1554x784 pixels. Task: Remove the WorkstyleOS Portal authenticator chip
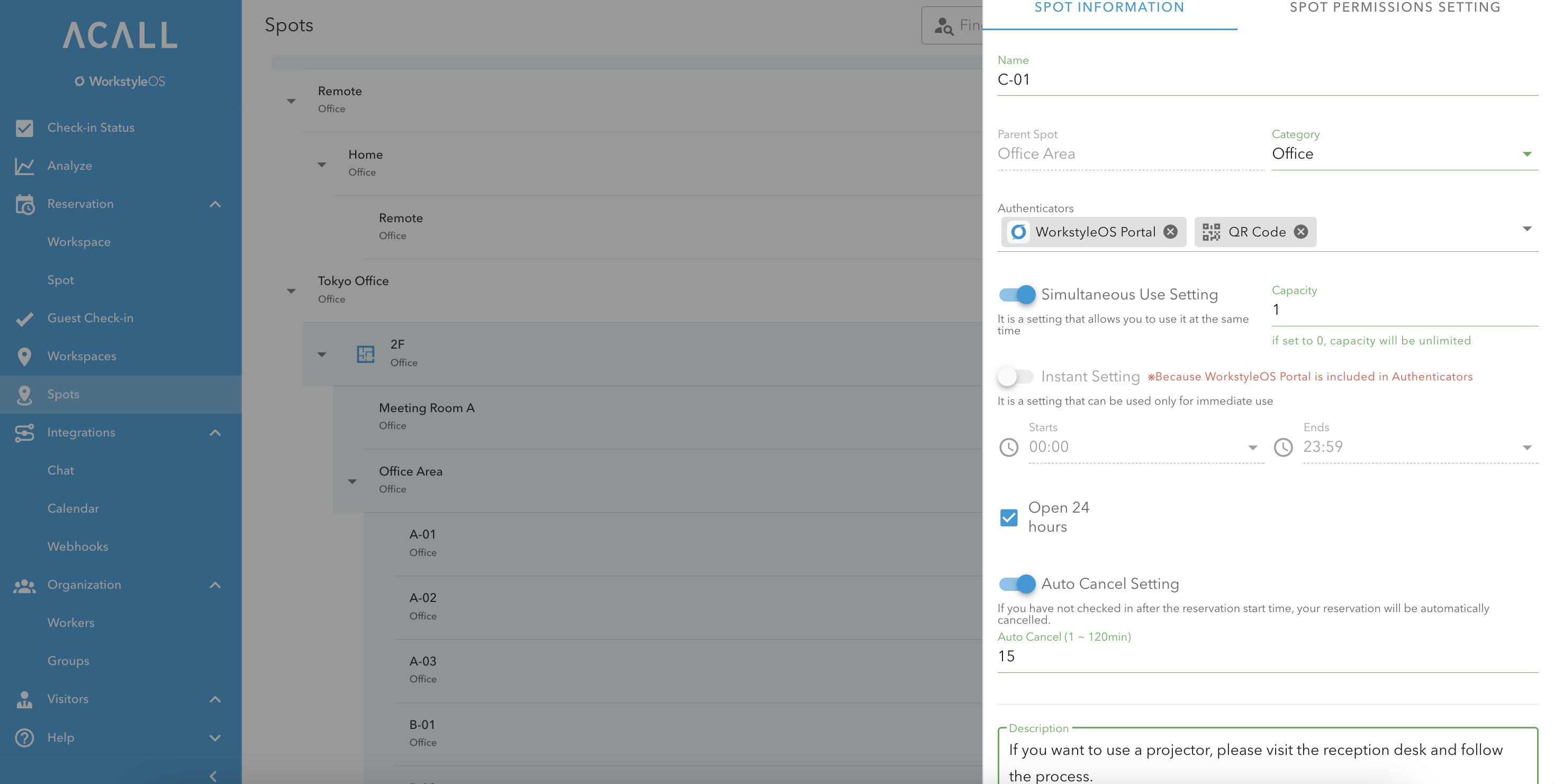(1170, 232)
